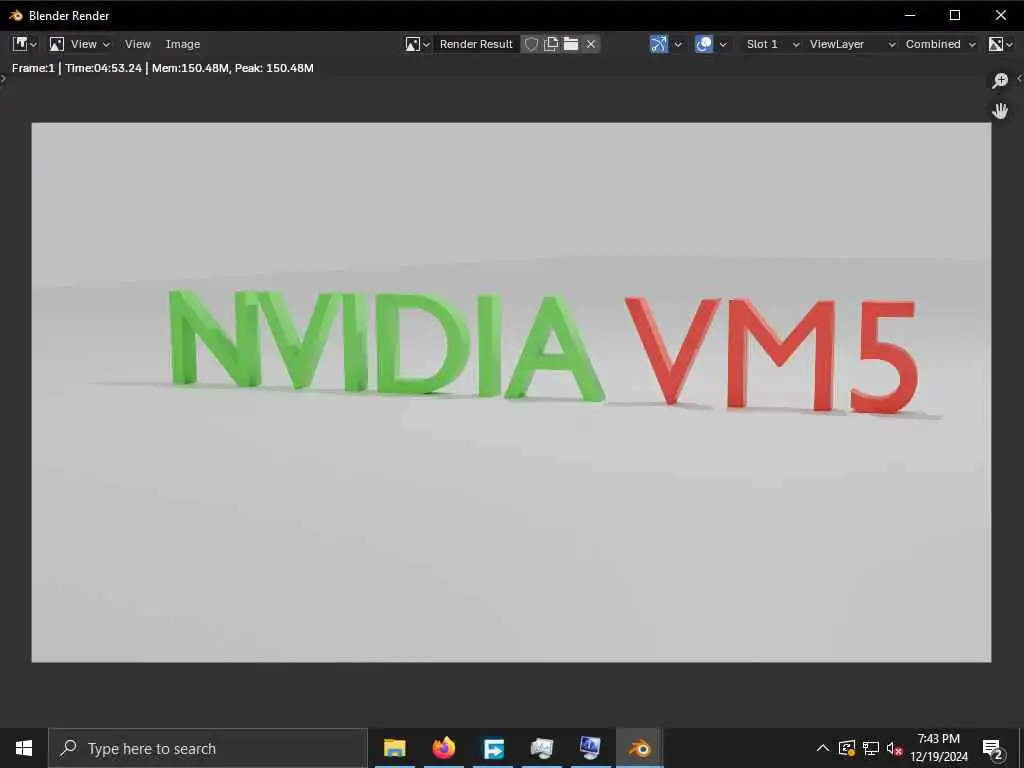The height and width of the screenshot is (768, 1024).
Task: Toggle fake user shield icon
Action: point(531,44)
